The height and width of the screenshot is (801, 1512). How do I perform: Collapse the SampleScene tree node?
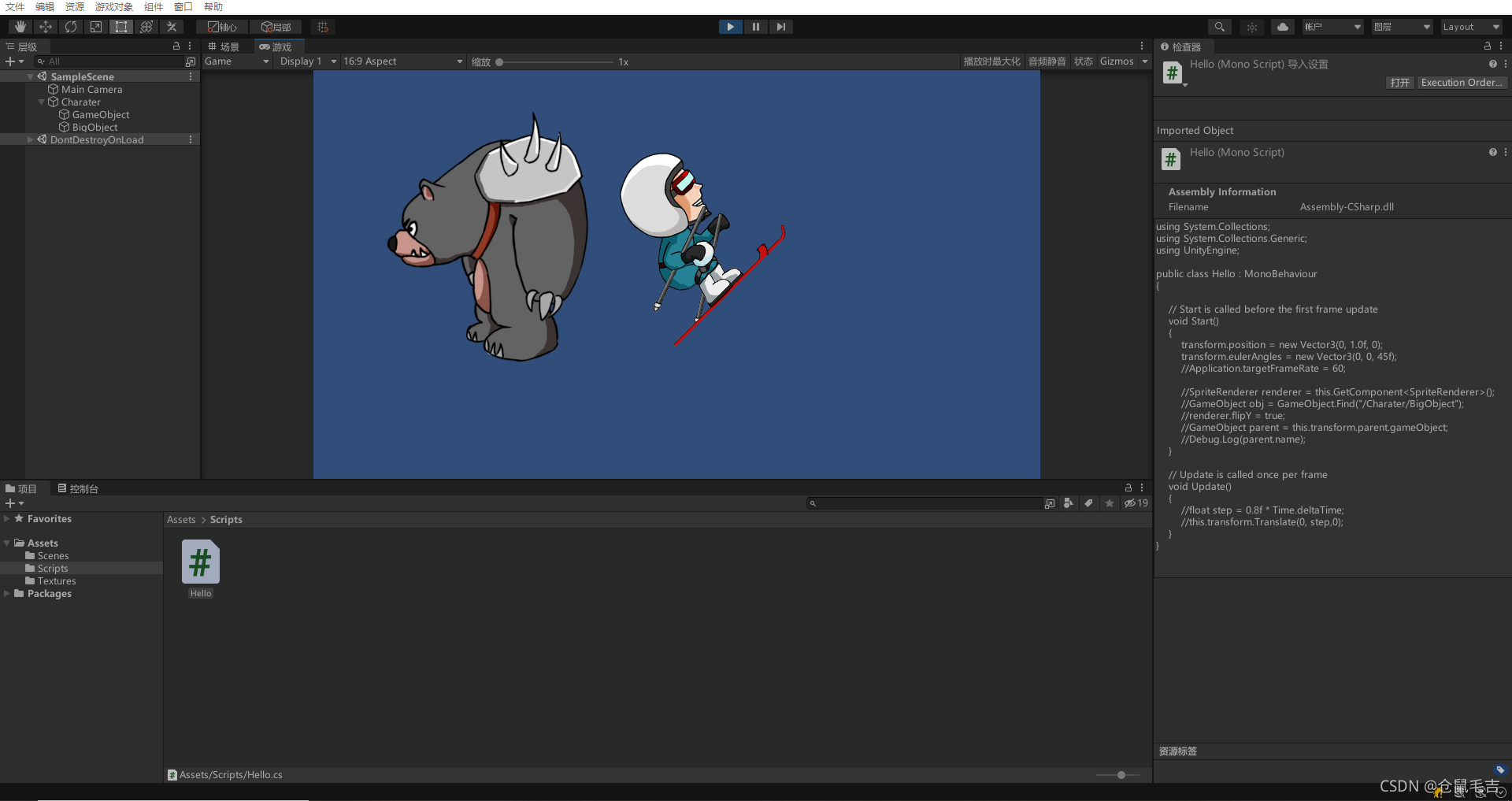(x=30, y=76)
